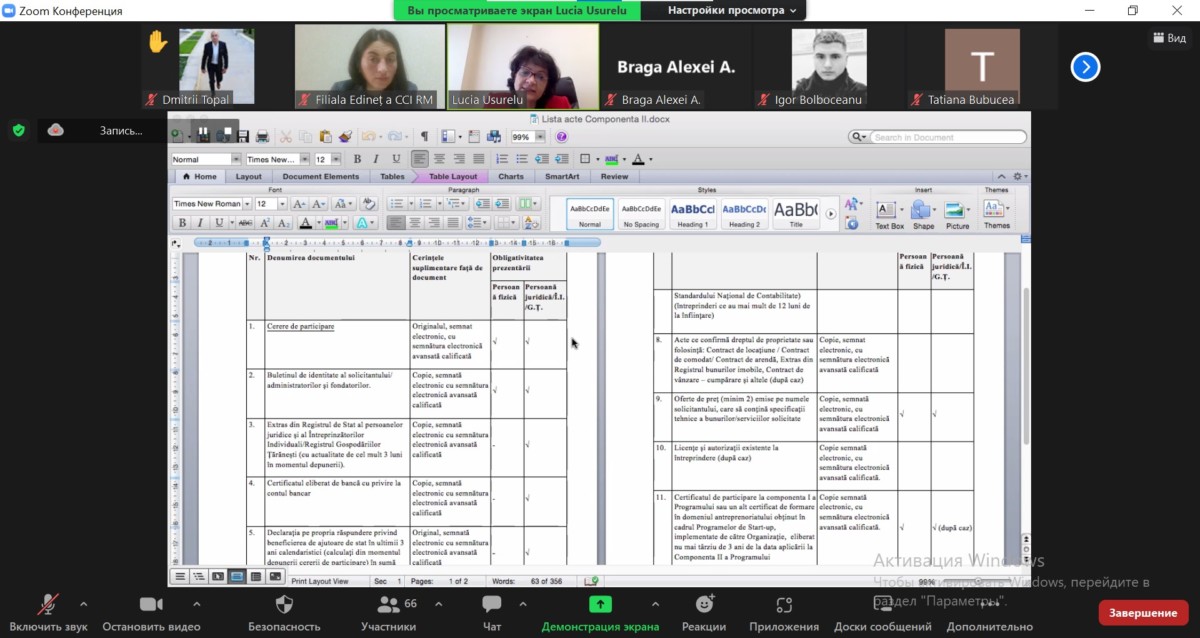Open the Table Layout ribbon tab
This screenshot has width=1200, height=638.
(x=453, y=177)
